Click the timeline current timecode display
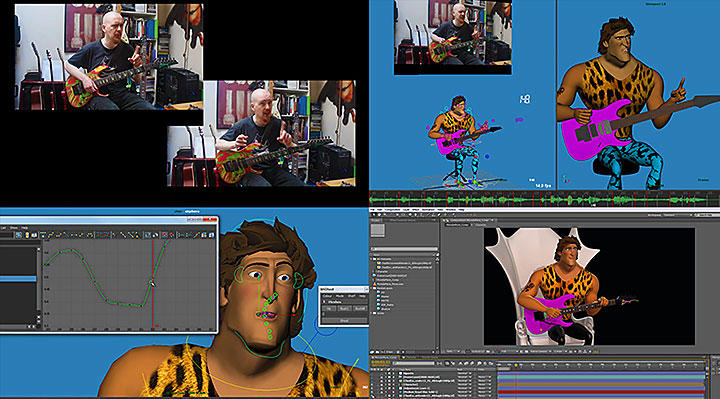This screenshot has width=720, height=399. (380, 362)
